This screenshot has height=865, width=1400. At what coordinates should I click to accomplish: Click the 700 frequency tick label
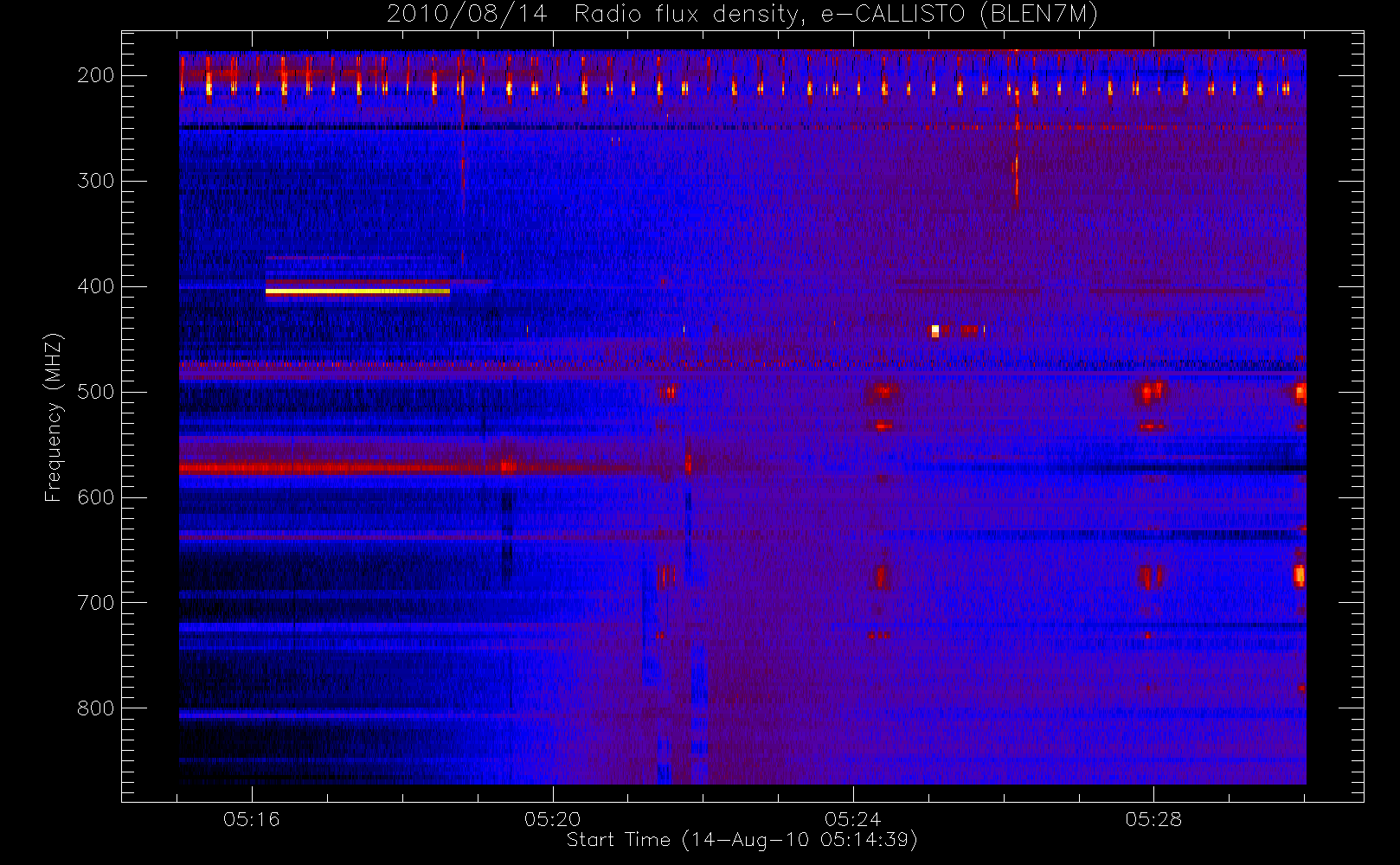click(95, 603)
